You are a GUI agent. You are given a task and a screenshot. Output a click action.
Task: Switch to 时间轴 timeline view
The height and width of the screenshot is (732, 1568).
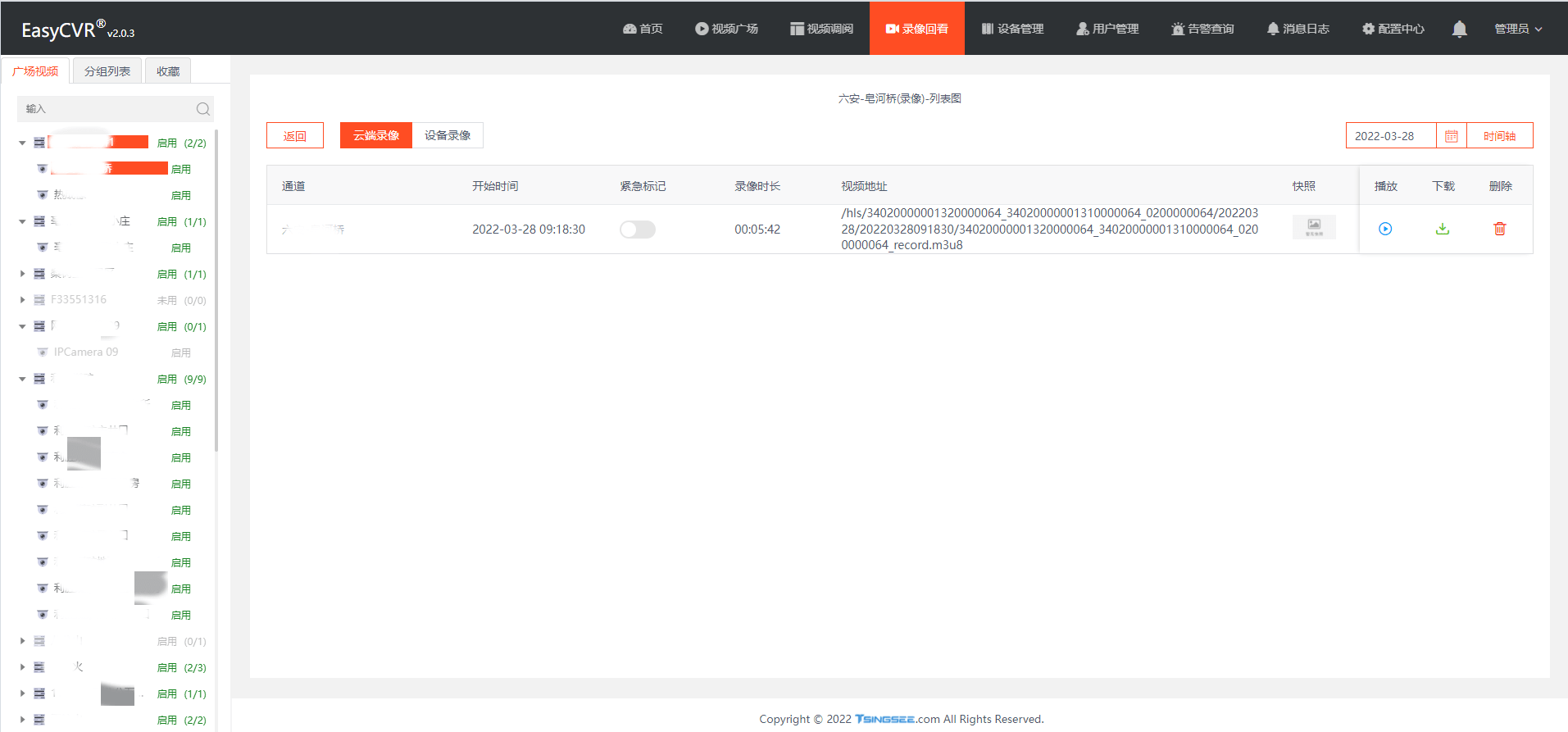[x=1499, y=136]
